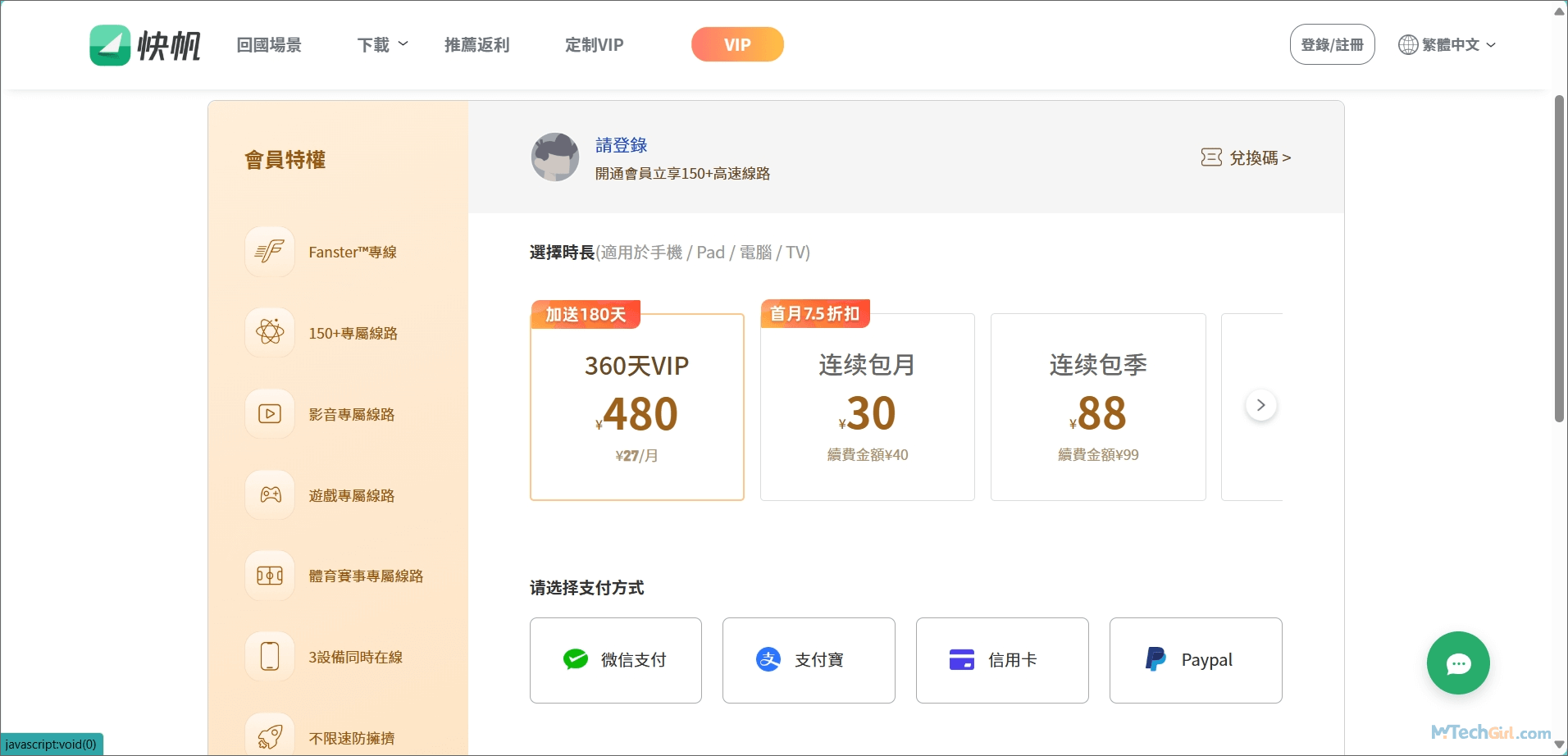Go to 推薦返利 page
Viewport: 1568px width, 756px height.
[476, 45]
